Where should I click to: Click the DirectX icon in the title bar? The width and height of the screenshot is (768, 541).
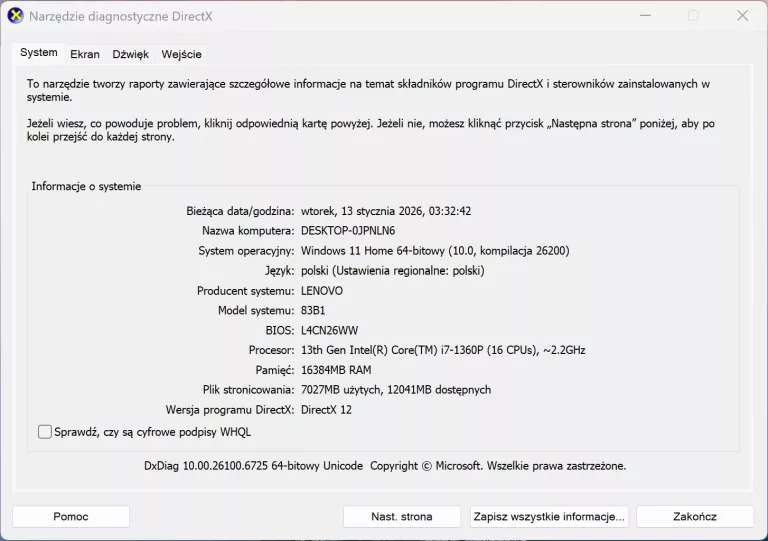click(15, 16)
